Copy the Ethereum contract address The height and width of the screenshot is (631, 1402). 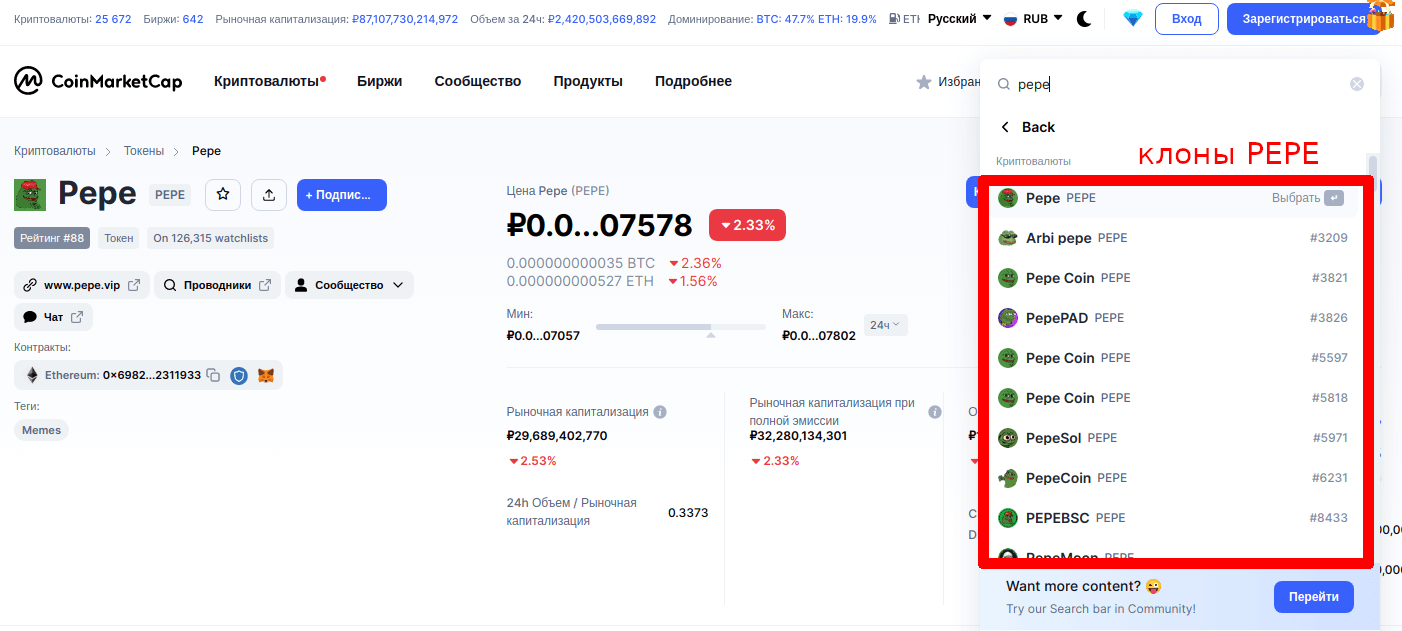(x=213, y=375)
